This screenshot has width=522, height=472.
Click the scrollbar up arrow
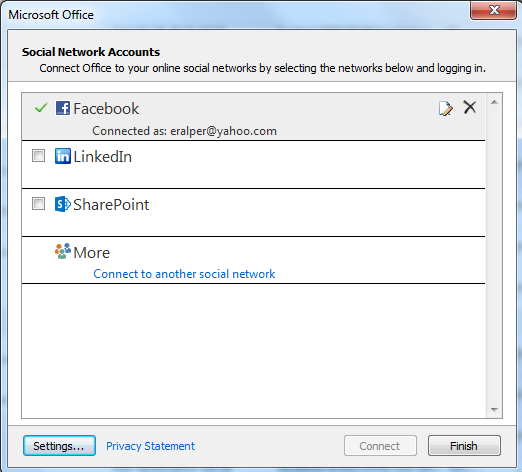coord(494,102)
